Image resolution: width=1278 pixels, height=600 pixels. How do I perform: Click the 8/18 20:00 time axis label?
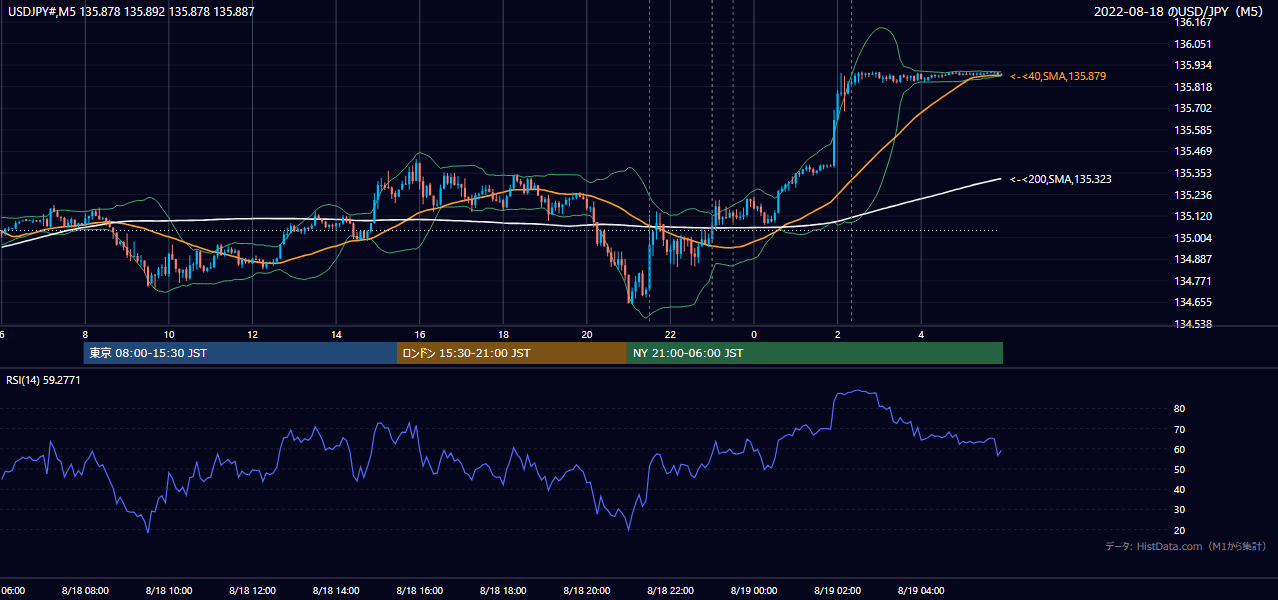[x=587, y=590]
